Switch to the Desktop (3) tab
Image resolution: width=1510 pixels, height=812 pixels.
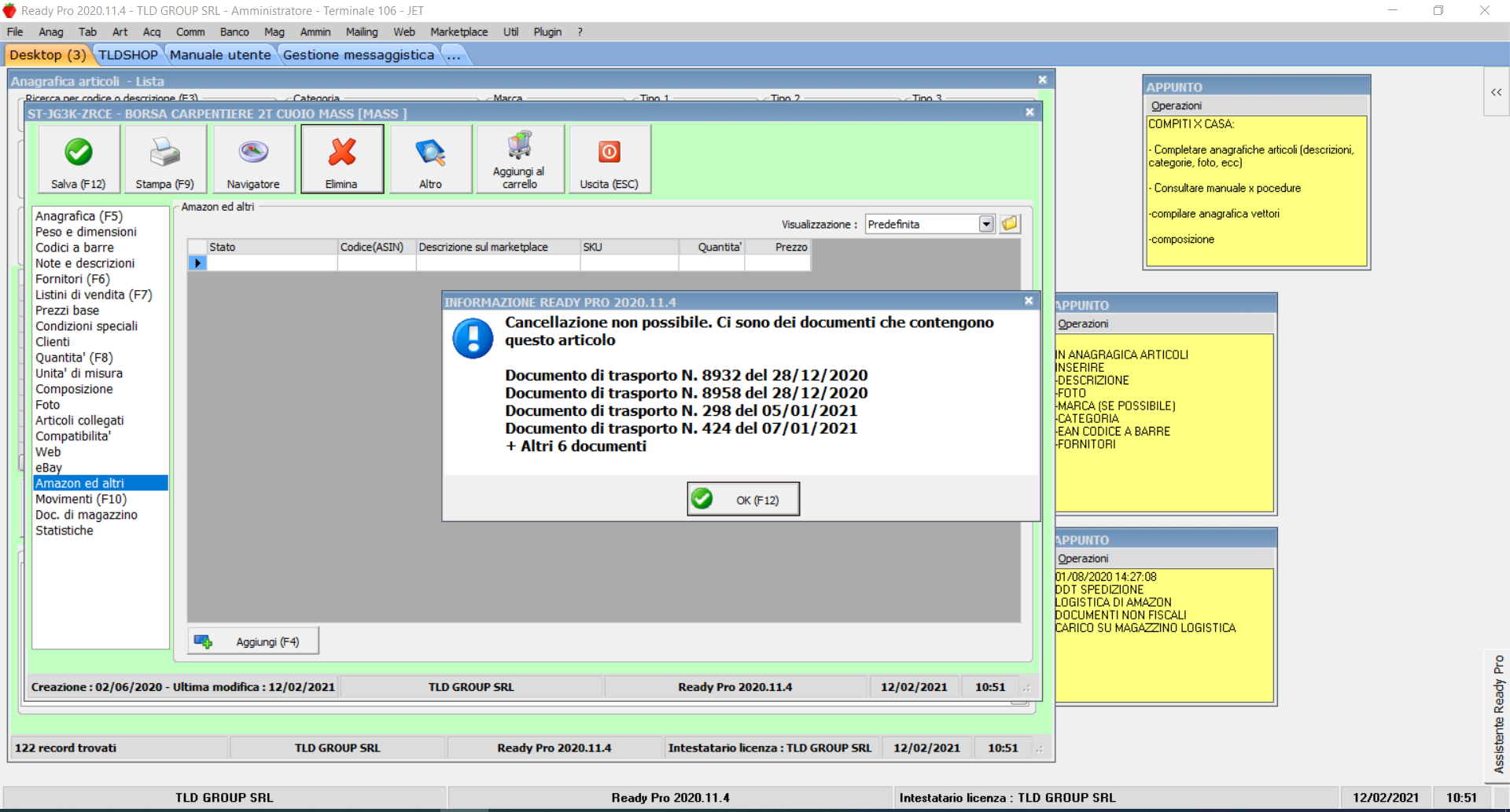(48, 55)
